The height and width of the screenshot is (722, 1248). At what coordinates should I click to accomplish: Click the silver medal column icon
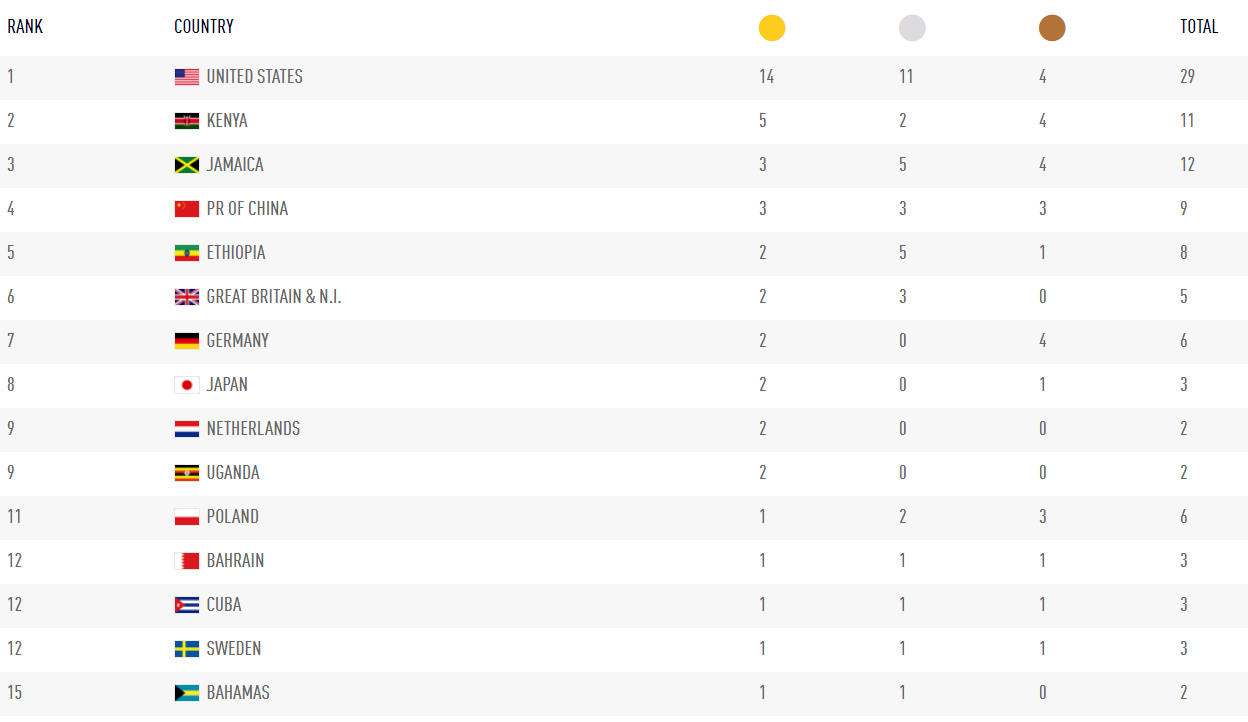tap(912, 28)
